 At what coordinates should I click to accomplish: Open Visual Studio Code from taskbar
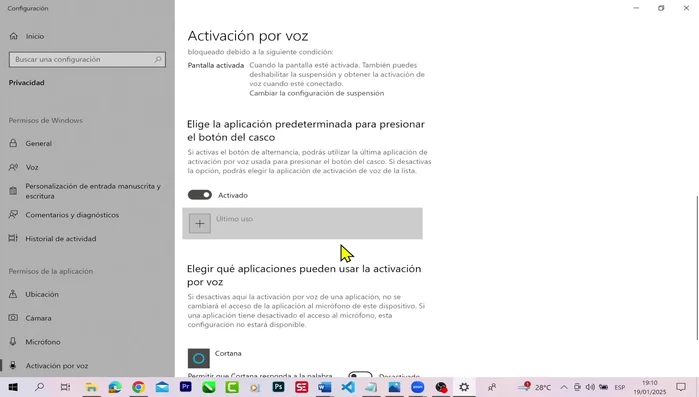point(348,387)
